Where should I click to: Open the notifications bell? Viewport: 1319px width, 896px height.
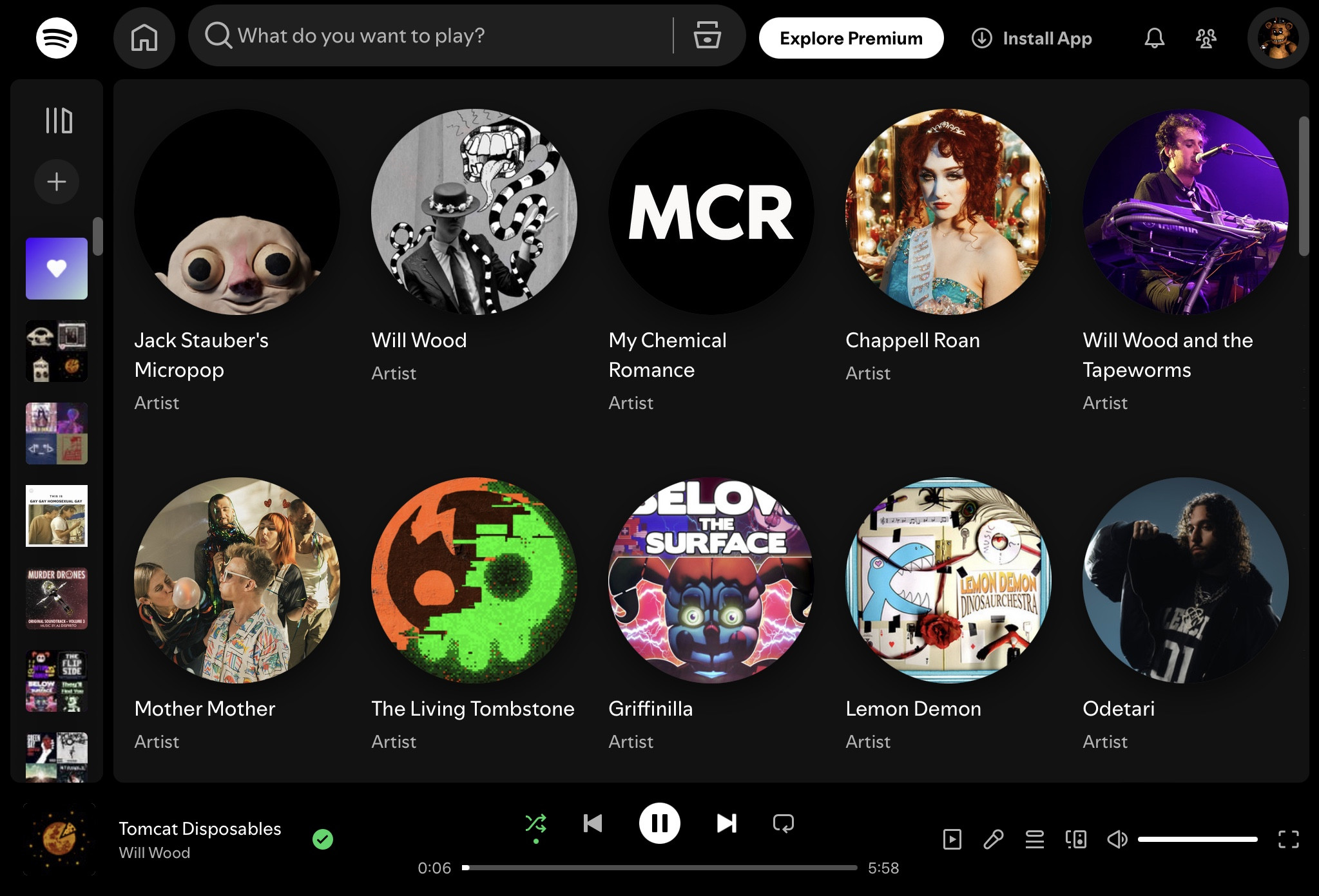(x=1154, y=38)
